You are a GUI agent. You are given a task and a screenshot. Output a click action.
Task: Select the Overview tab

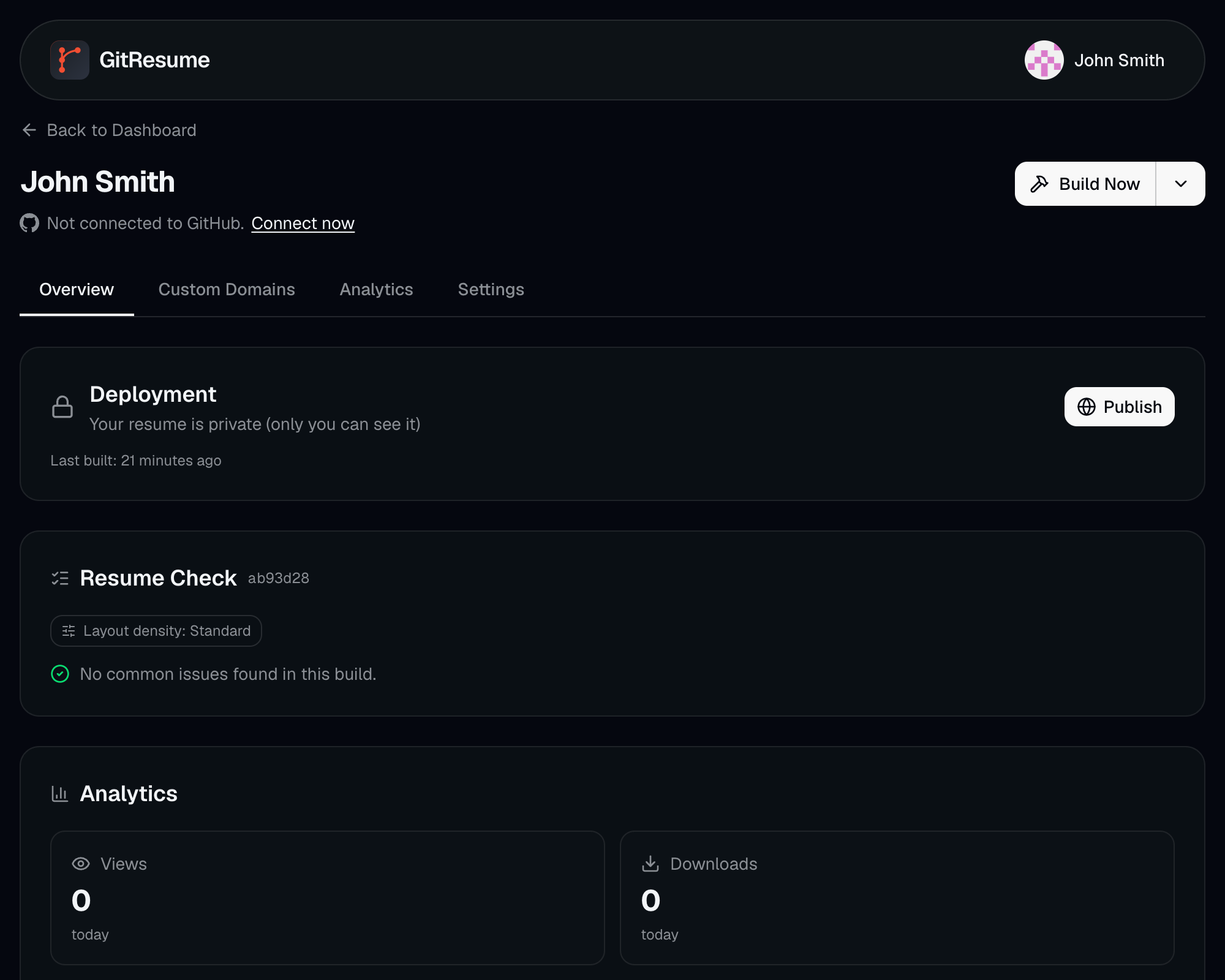click(77, 290)
